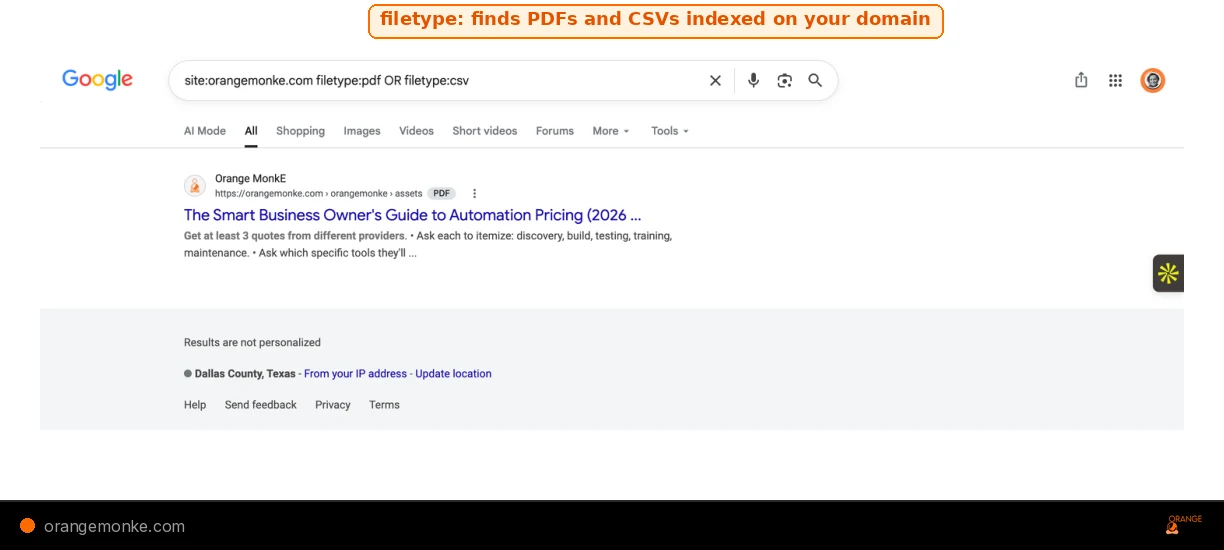
Task: Click the 'Results are not personalized' text
Action: 252,342
